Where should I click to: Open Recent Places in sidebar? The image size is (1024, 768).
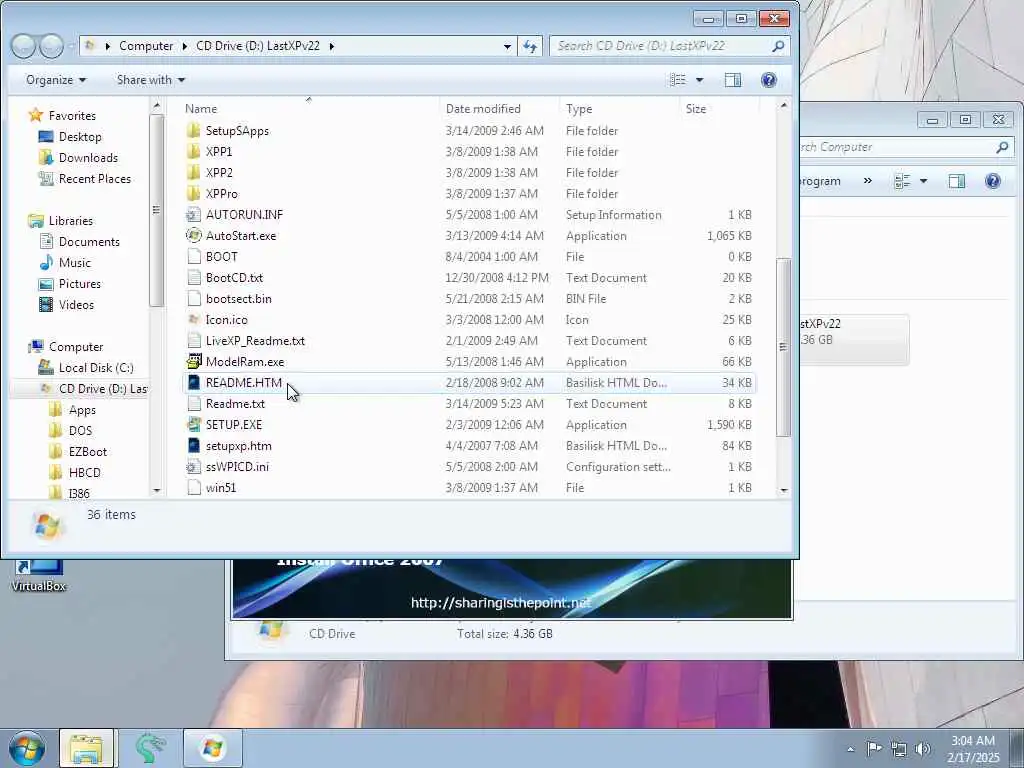click(95, 178)
